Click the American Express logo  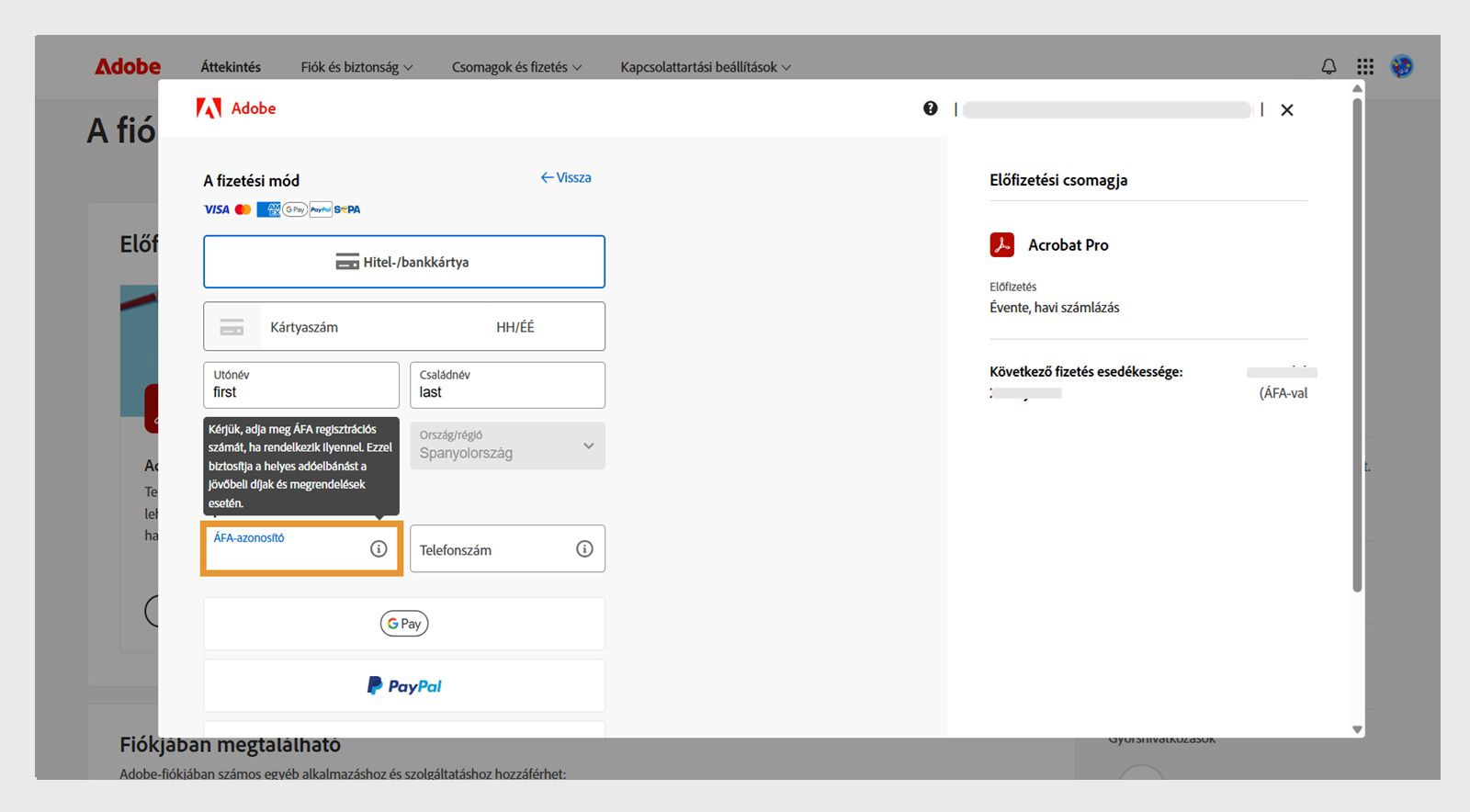pyautogui.click(x=268, y=209)
